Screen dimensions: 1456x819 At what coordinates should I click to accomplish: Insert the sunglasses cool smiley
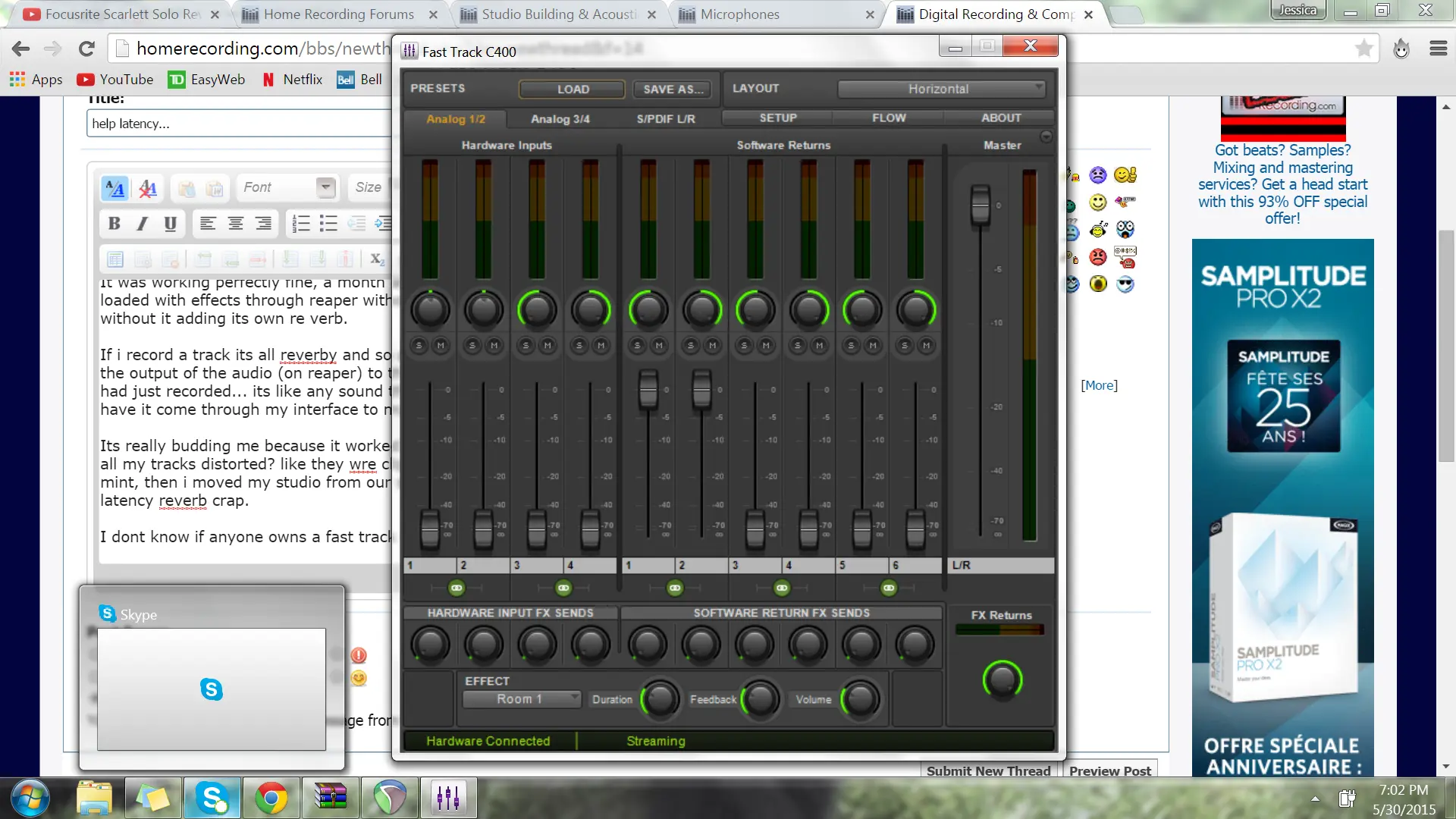coord(1125,284)
